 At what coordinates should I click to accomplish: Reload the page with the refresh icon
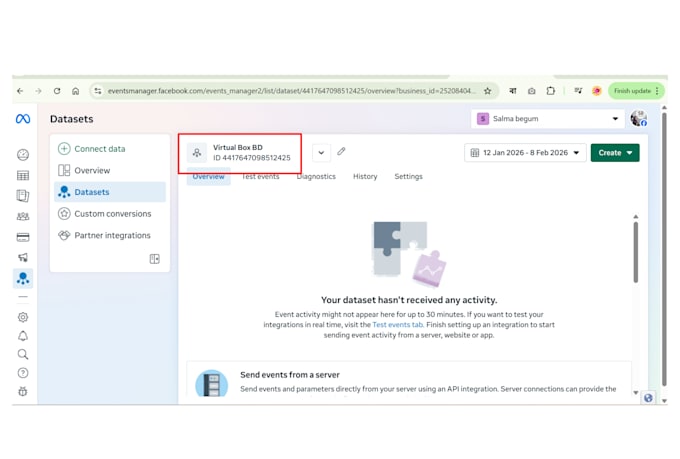coord(57,91)
